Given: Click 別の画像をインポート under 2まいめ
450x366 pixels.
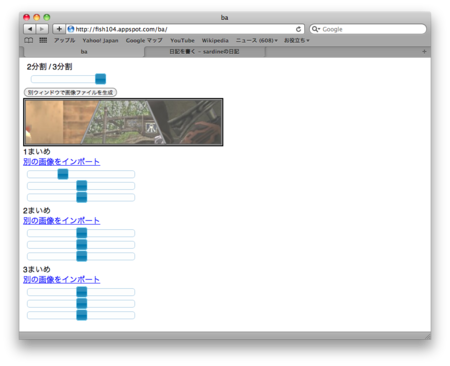Looking at the screenshot, I should click(61, 221).
